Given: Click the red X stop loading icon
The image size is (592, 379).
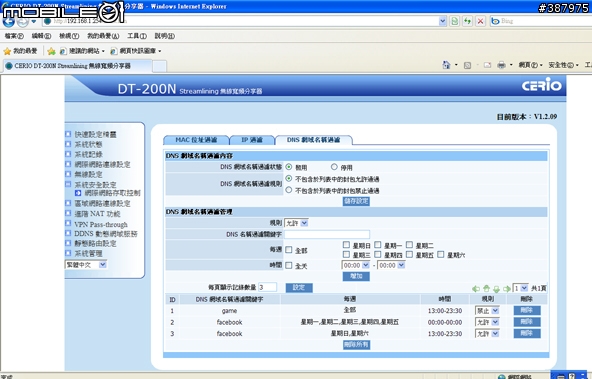Looking at the screenshot, I should 480,21.
